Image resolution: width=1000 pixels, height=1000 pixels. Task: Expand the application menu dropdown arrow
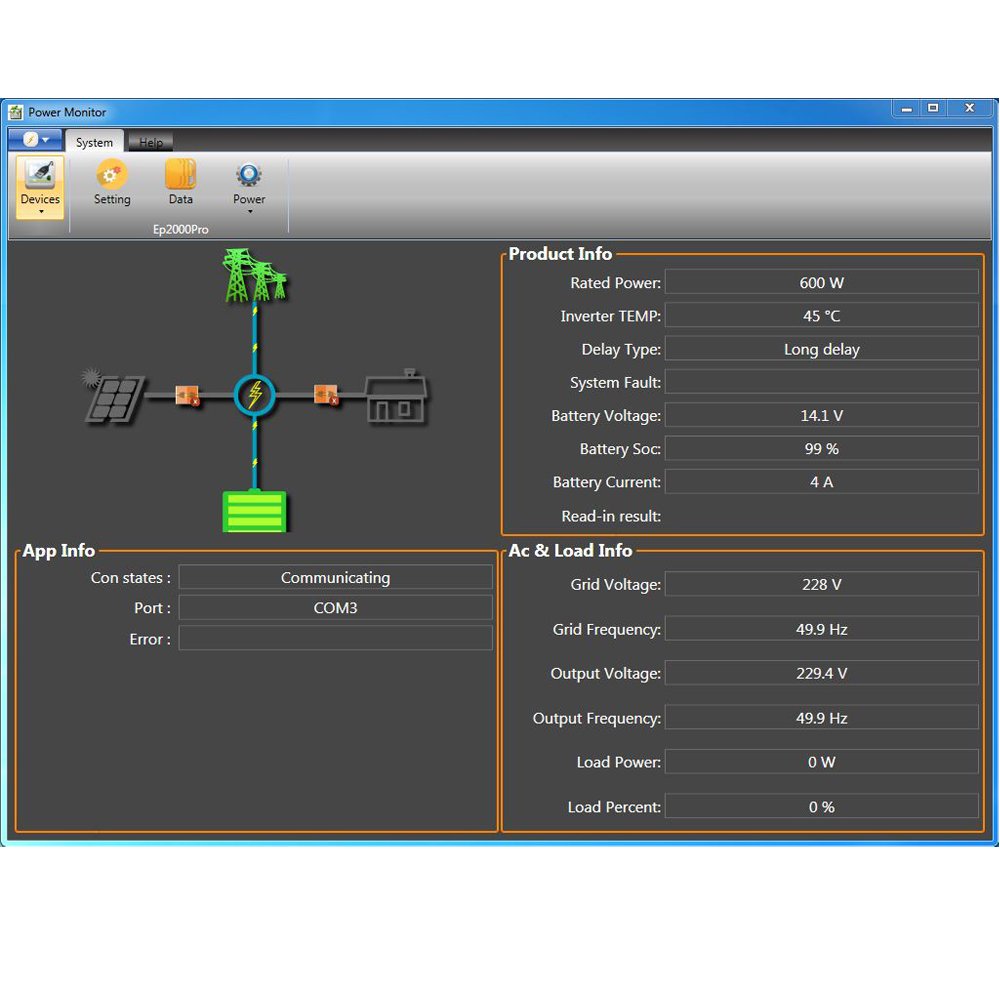46,140
